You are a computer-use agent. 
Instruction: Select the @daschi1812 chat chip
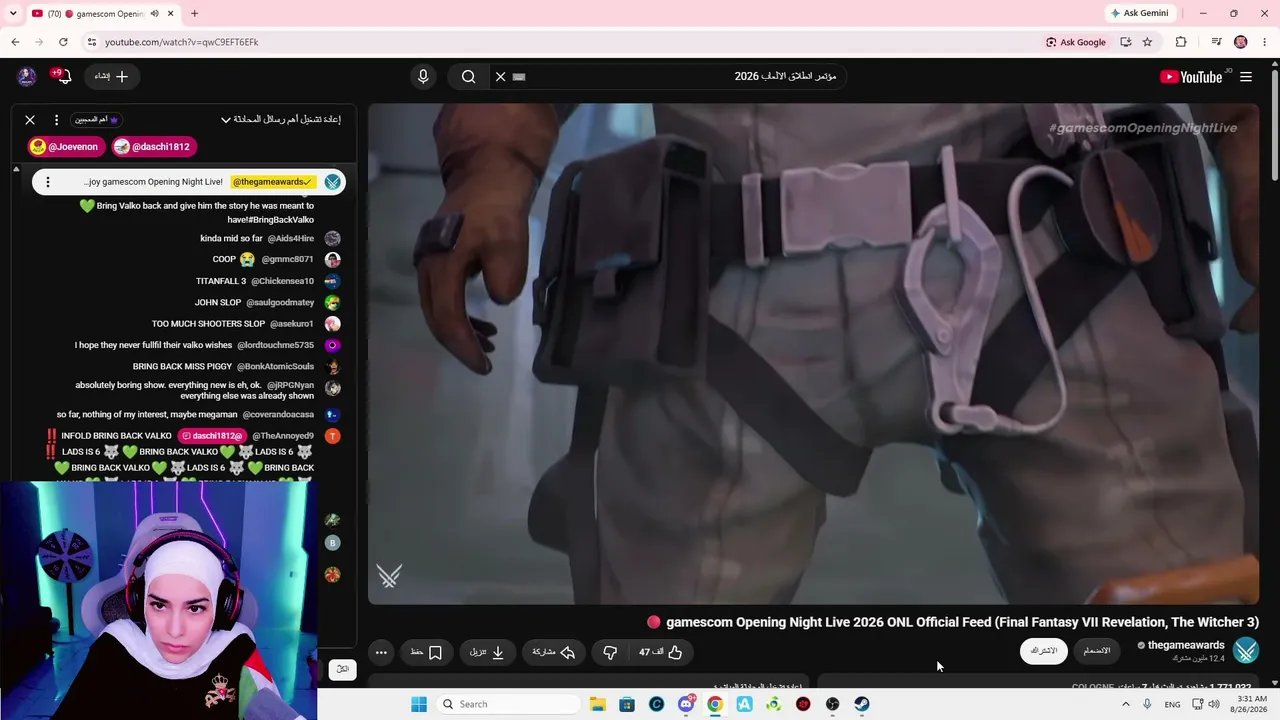pyautogui.click(x=154, y=147)
